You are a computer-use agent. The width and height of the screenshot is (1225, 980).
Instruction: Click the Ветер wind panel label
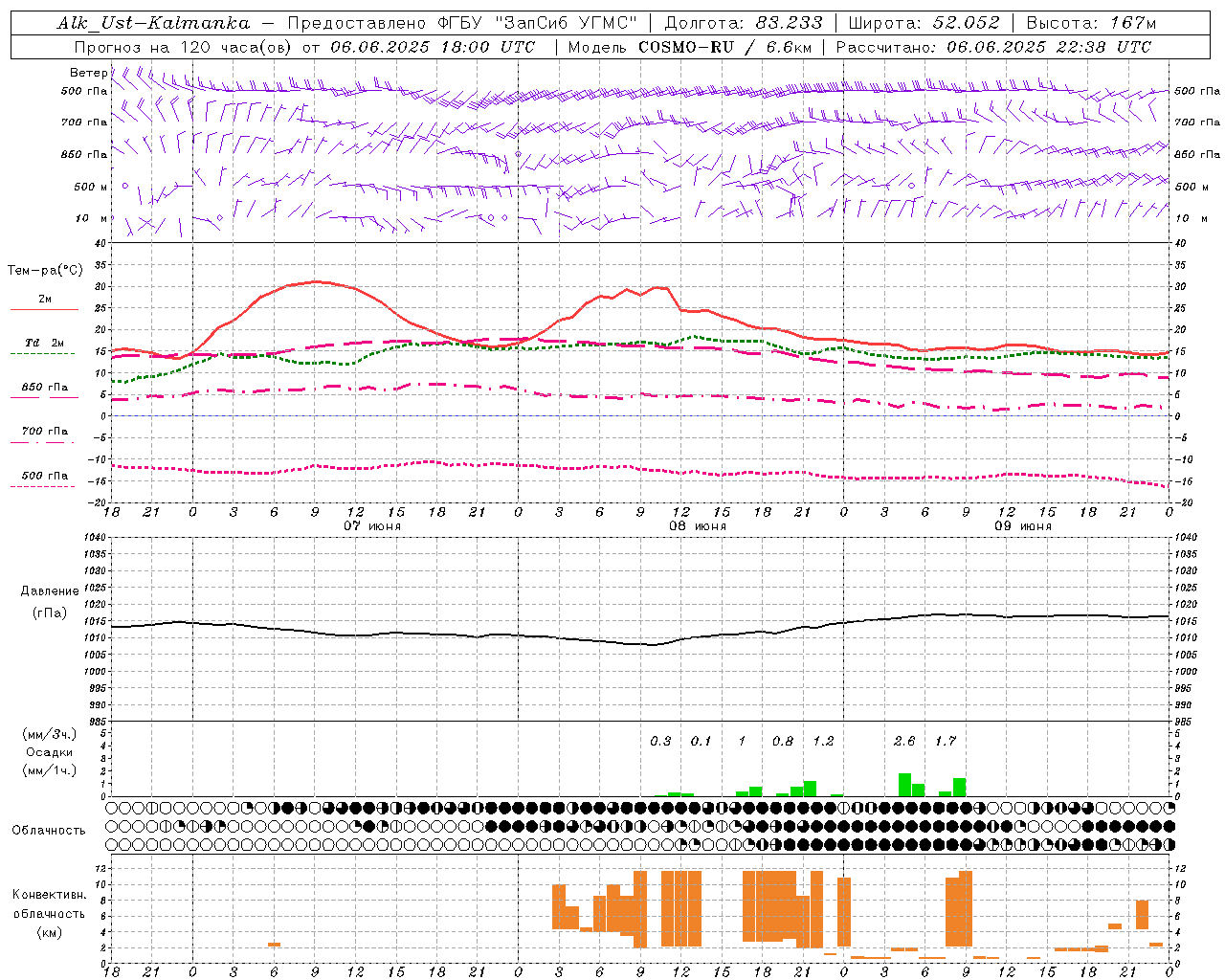88,73
